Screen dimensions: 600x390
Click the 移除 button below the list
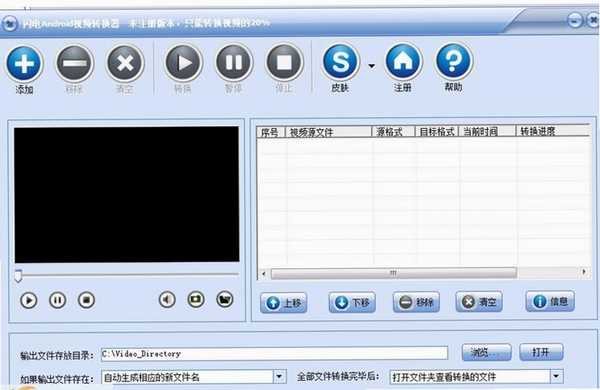point(416,302)
